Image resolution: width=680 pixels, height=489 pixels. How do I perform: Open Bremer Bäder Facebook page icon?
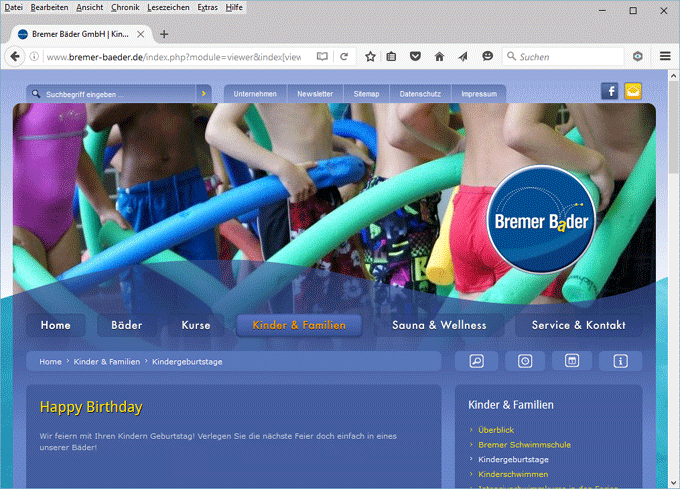pyautogui.click(x=609, y=91)
